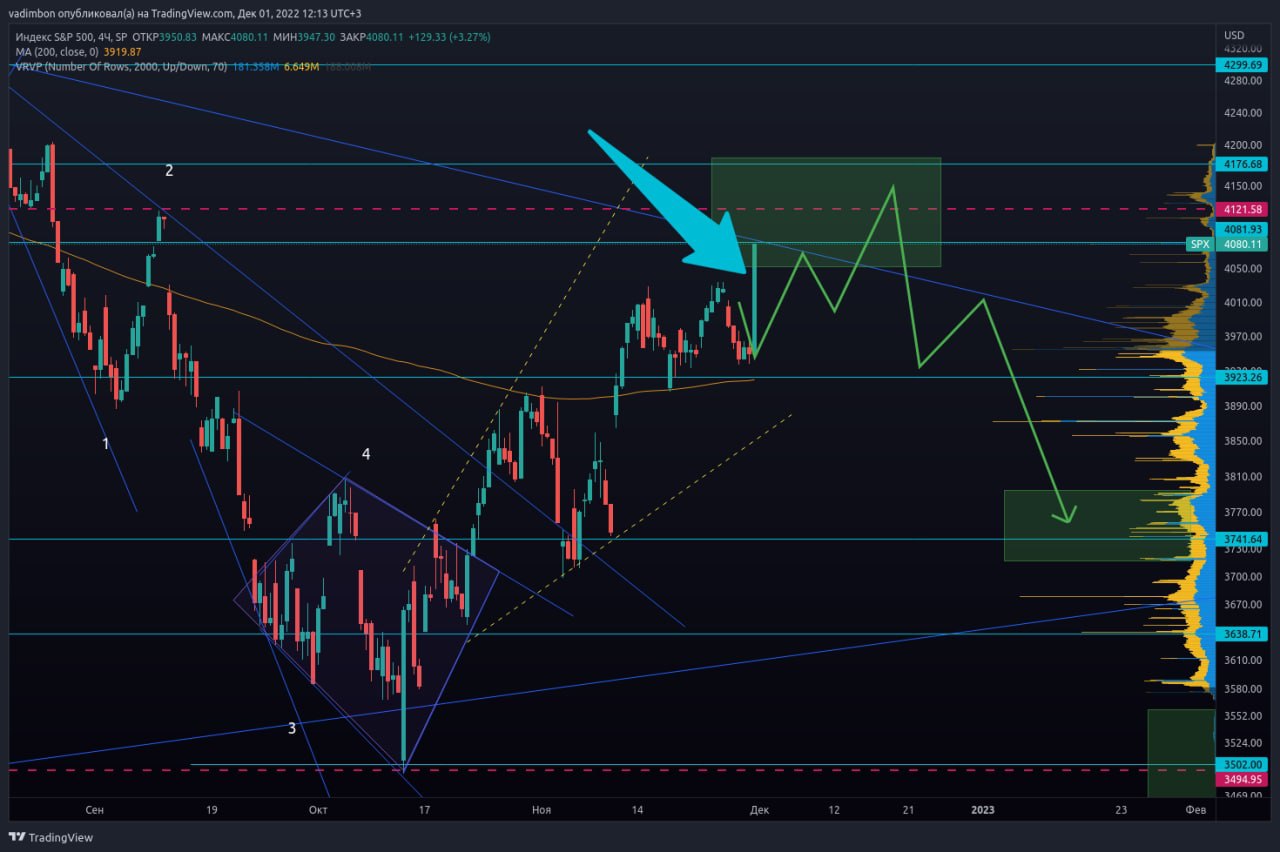Screen dimensions: 1280x852
Task: Click the 4050.00 price axis tick
Action: (x=1242, y=269)
